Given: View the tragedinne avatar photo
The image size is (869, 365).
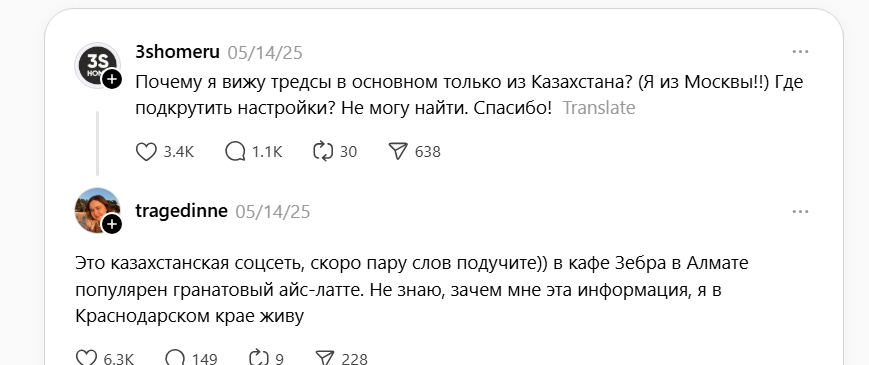Looking at the screenshot, I should 97,210.
